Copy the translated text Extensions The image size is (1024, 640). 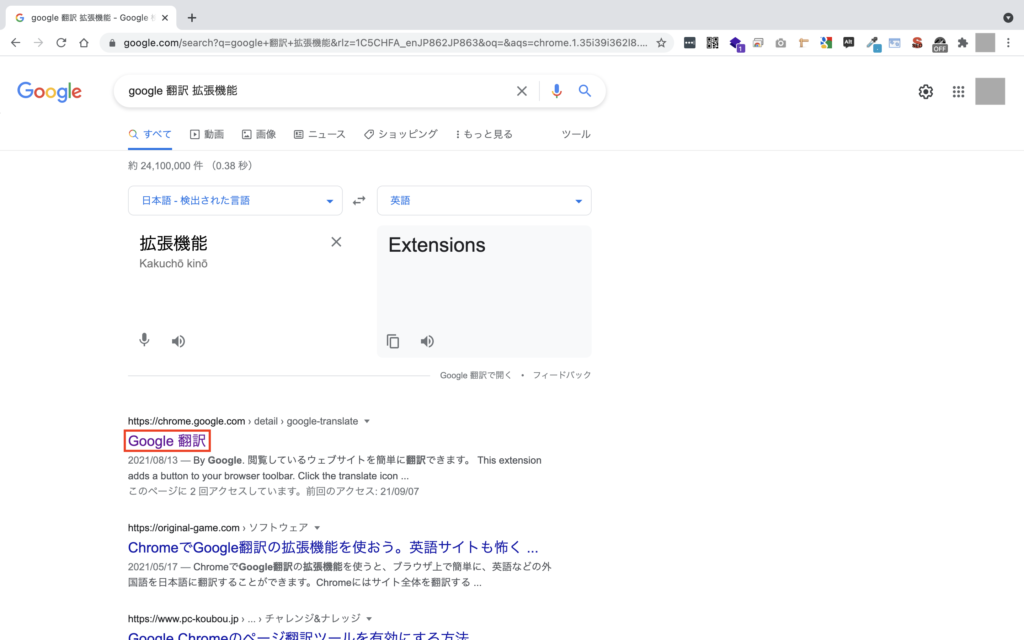coord(392,341)
